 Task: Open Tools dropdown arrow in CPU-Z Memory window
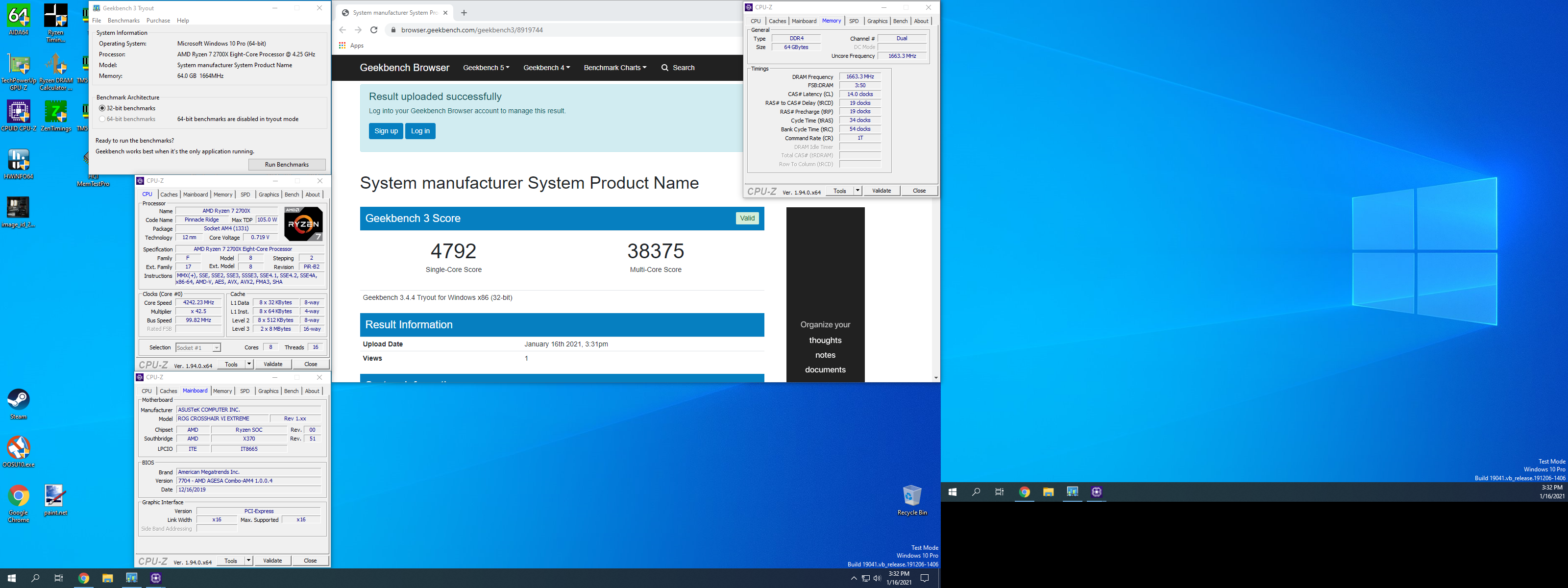[x=857, y=191]
